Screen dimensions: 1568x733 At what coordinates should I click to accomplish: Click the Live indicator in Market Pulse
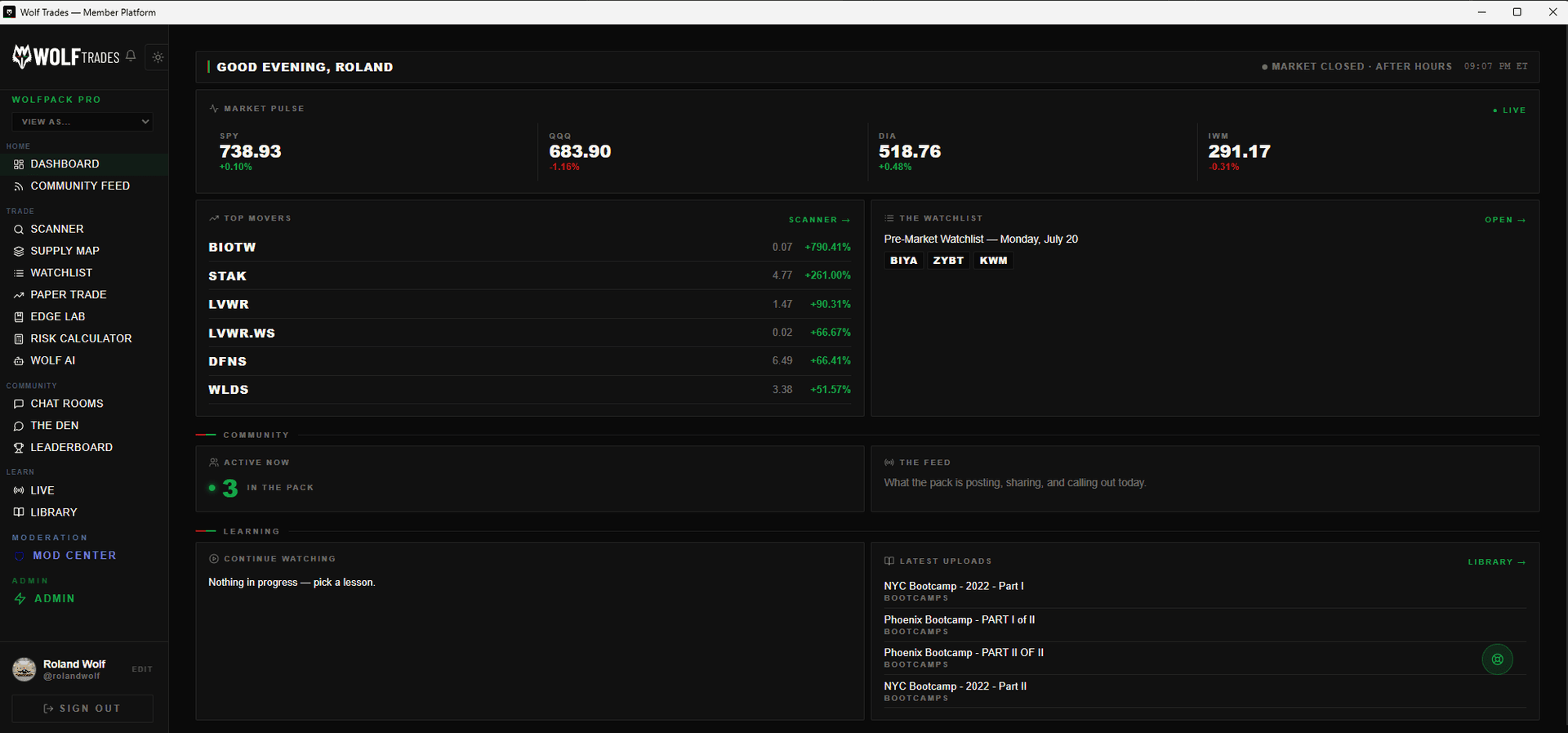pos(1509,110)
